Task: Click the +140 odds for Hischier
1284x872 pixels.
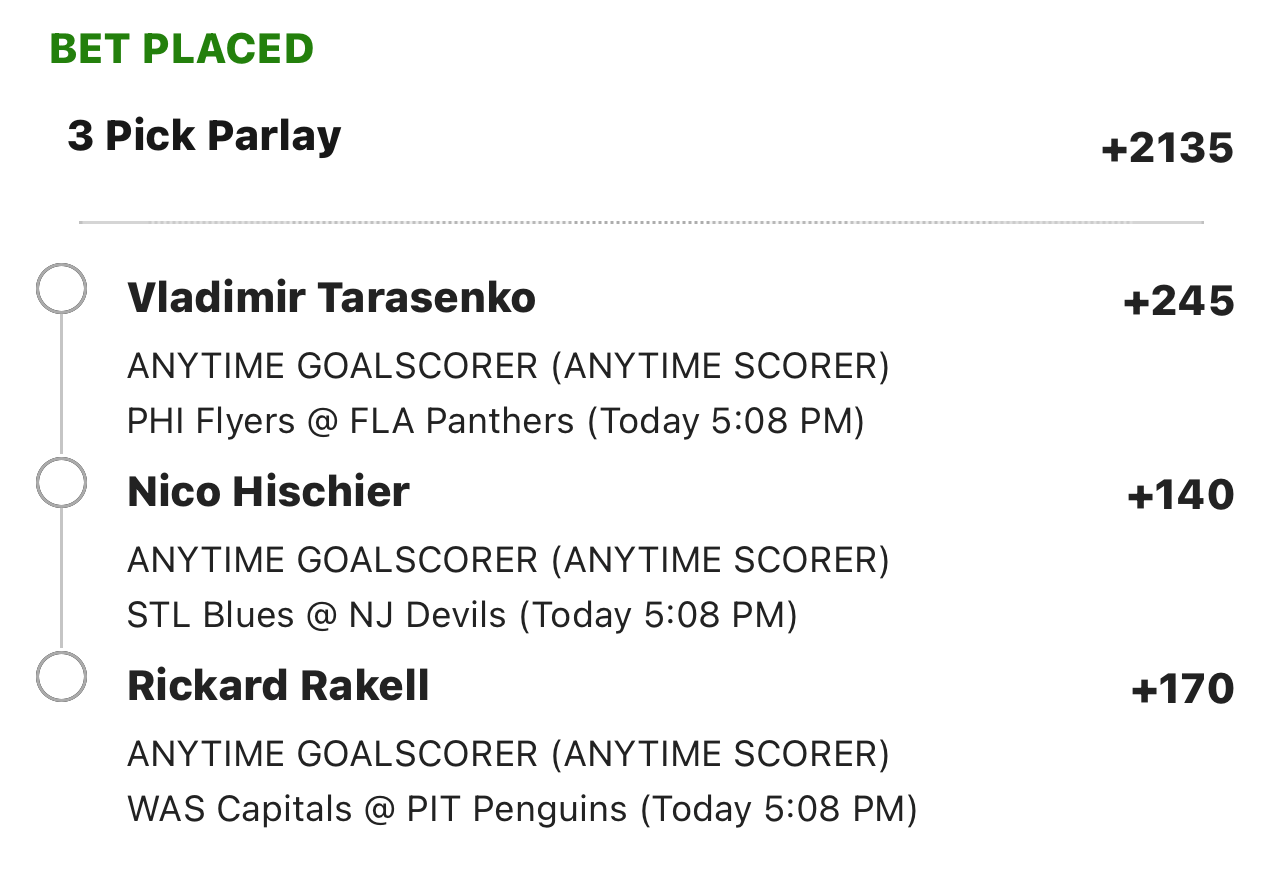Action: coord(1180,496)
